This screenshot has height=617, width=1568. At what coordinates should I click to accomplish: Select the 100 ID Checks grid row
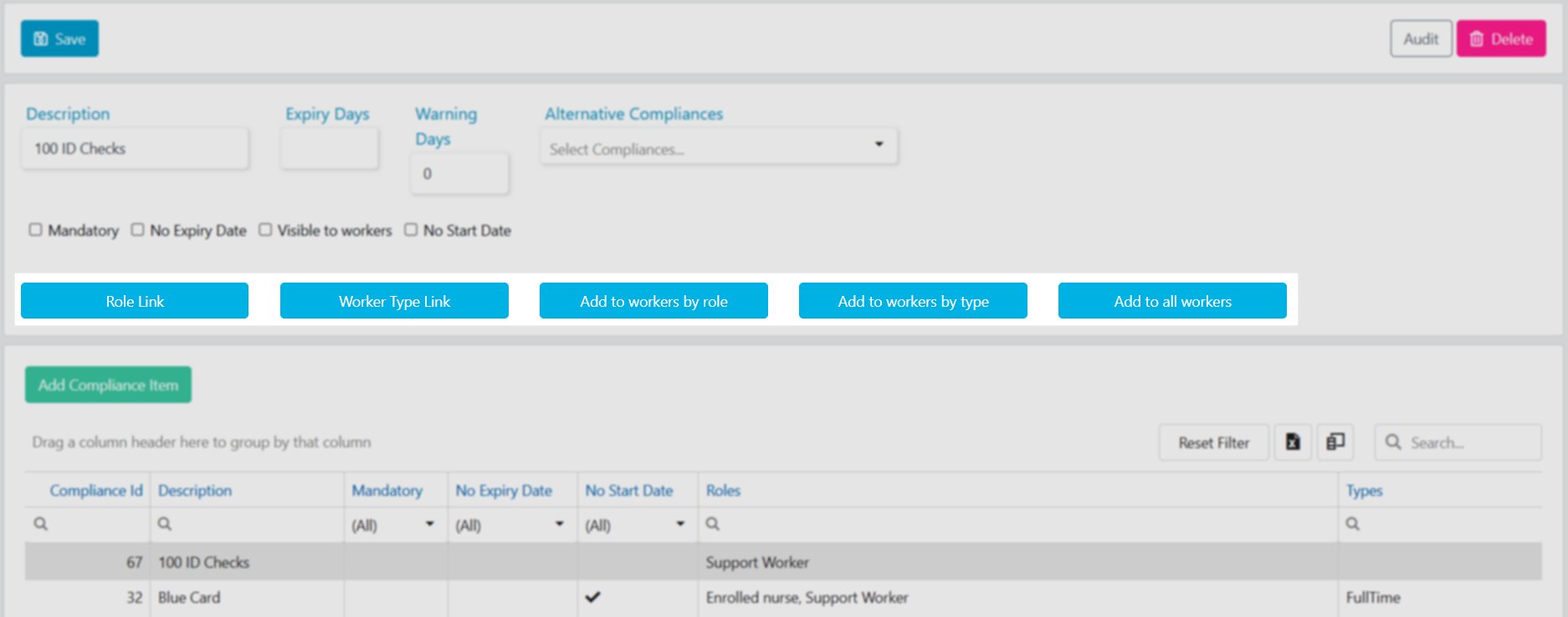click(x=783, y=562)
